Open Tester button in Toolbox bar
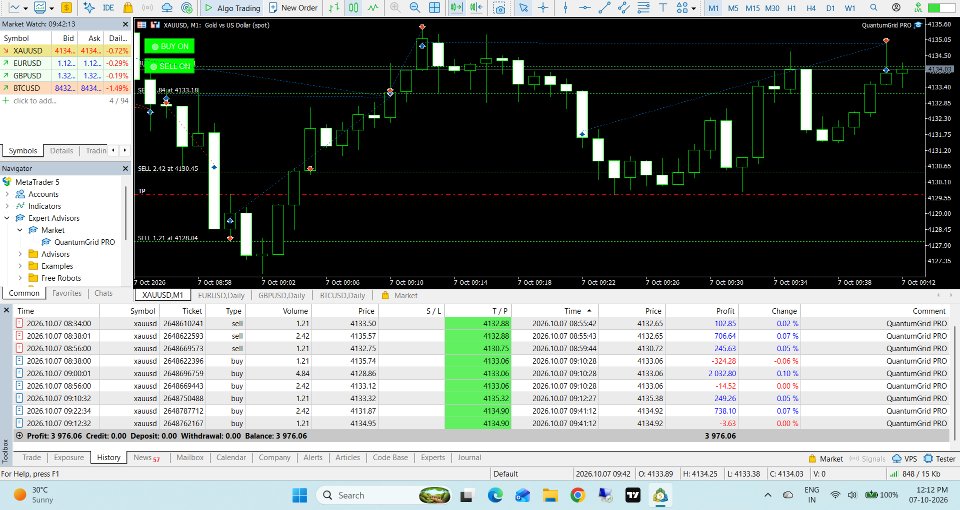This screenshot has width=960, height=510. [x=940, y=459]
